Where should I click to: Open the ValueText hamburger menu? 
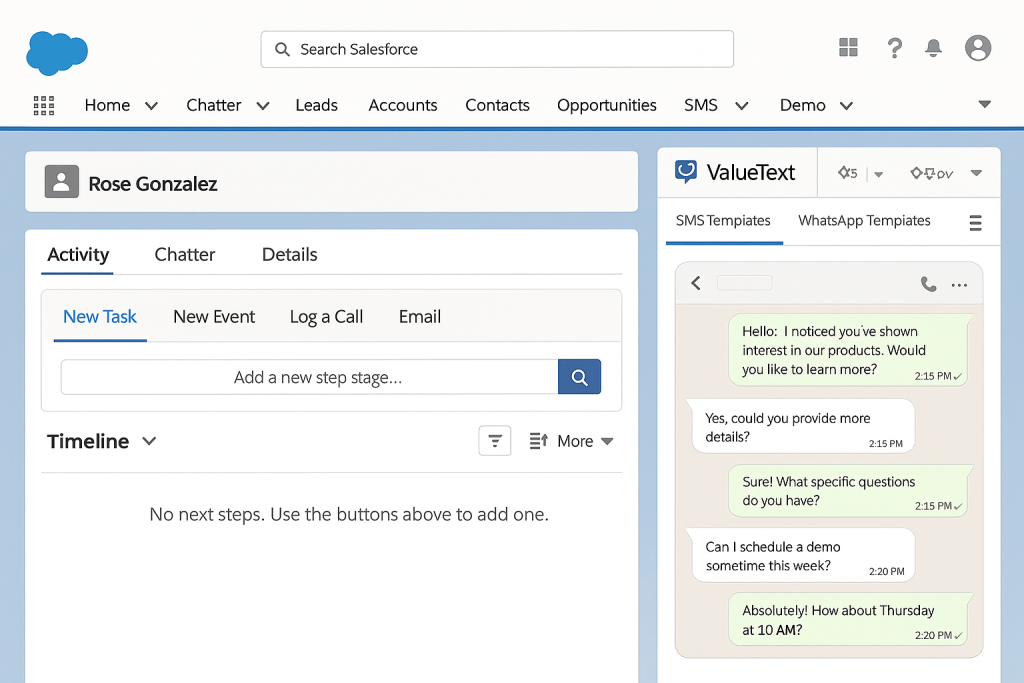pos(975,223)
